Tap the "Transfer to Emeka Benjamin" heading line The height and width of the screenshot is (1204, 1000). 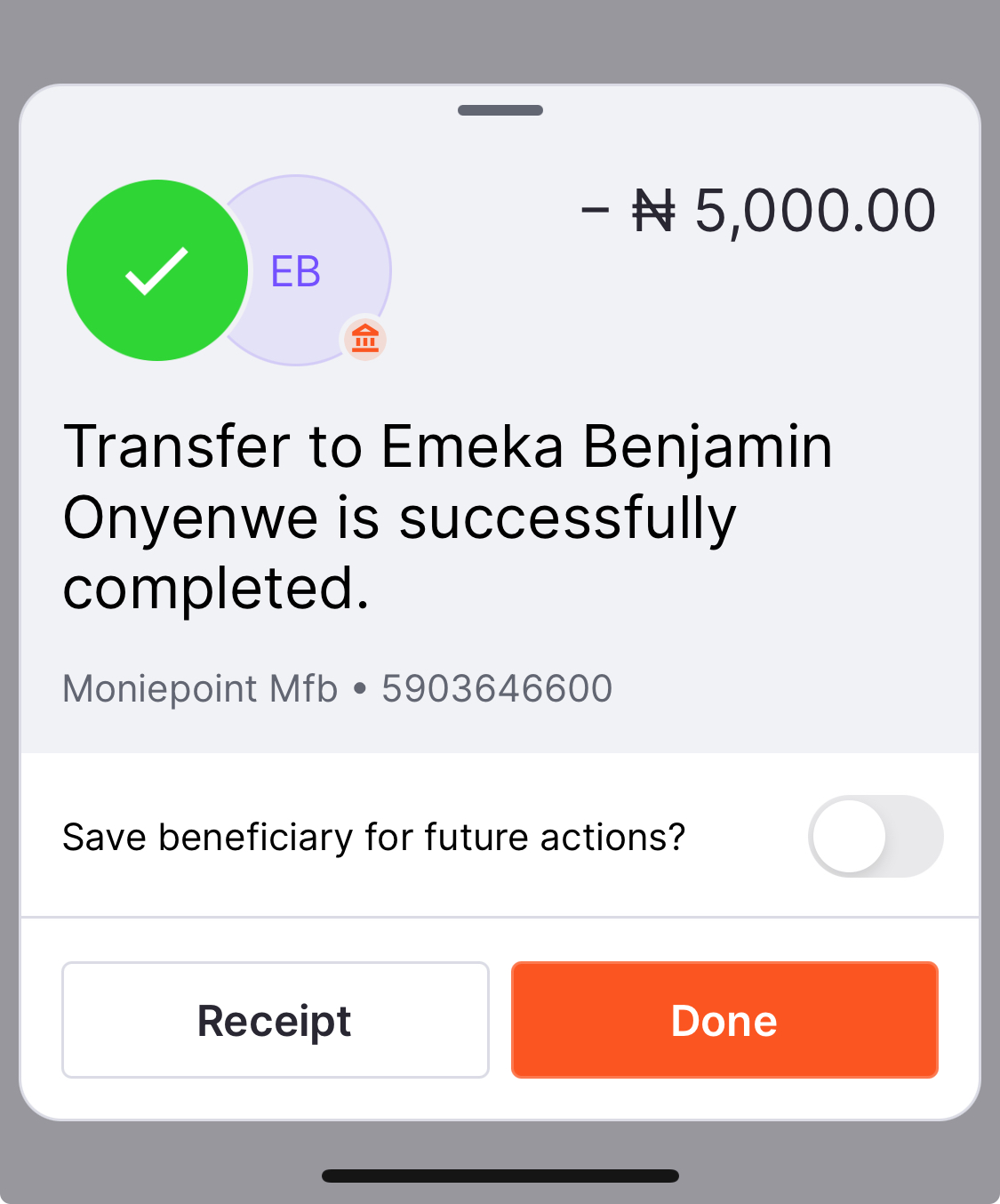tap(448, 446)
